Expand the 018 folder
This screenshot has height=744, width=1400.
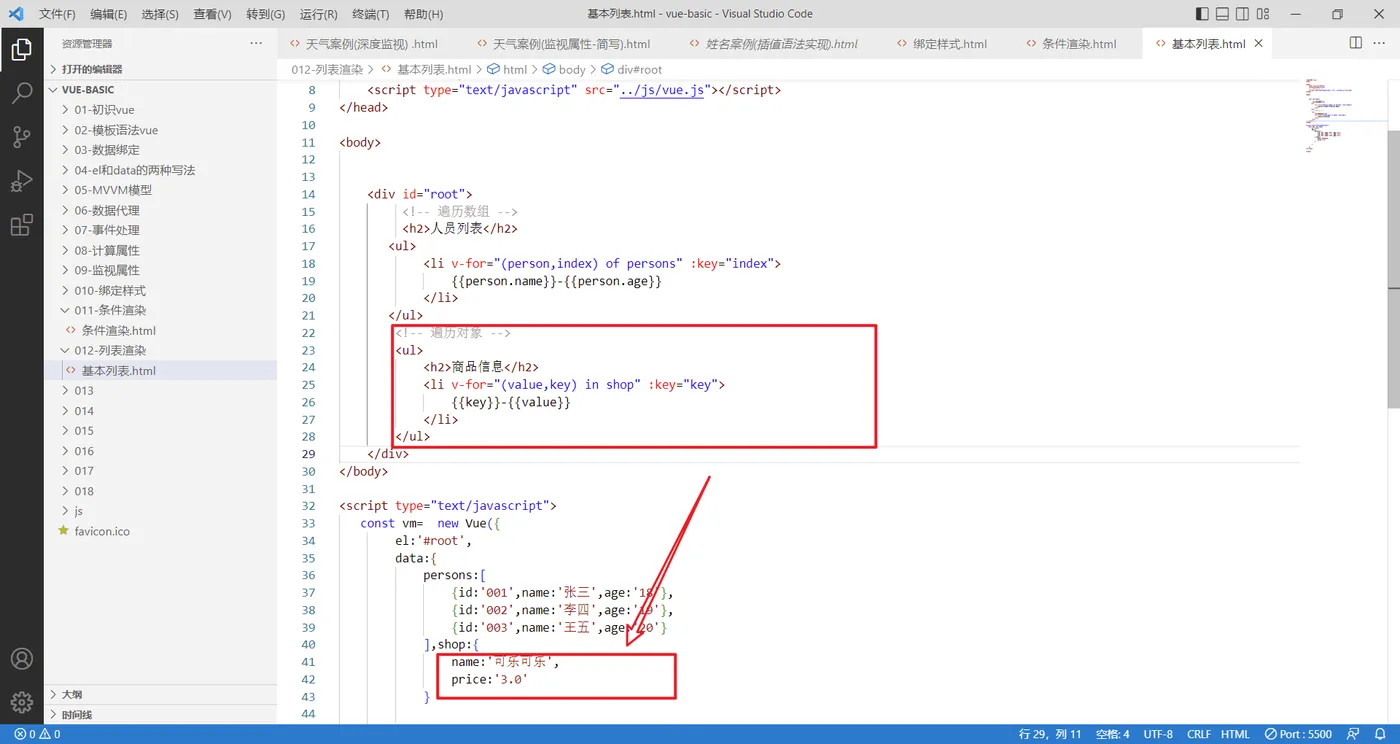(160, 491)
